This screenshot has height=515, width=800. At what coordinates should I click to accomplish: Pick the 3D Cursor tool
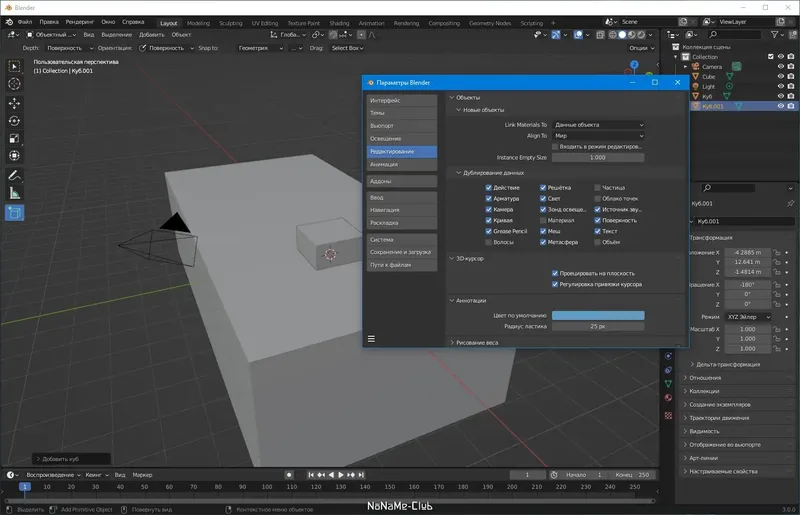click(15, 84)
